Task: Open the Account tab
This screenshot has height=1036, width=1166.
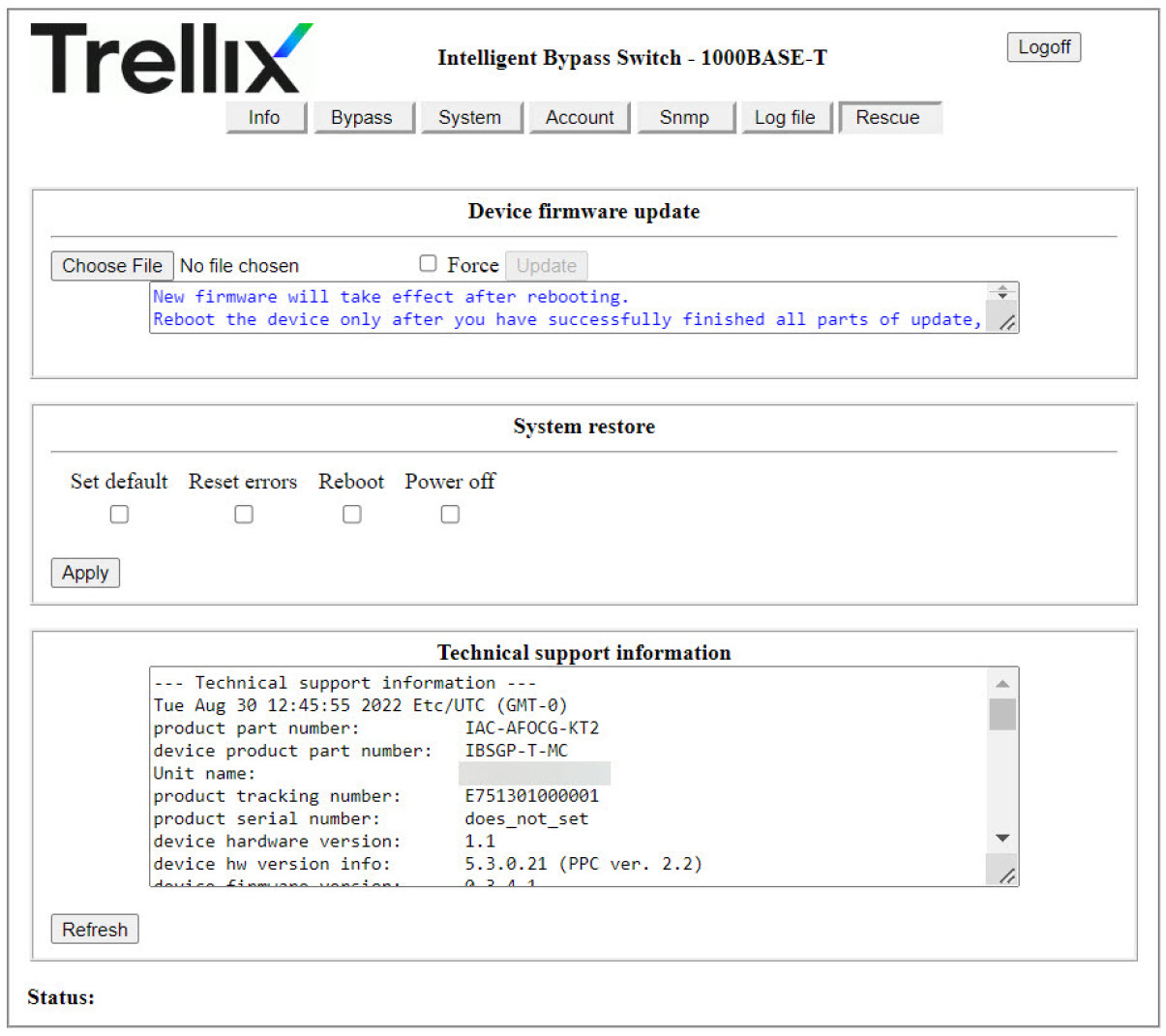Action: coord(580,117)
